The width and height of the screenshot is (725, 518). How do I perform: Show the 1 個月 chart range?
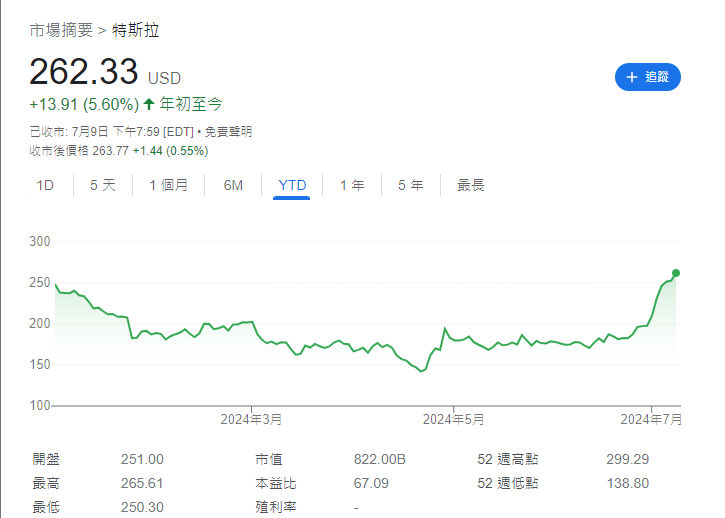click(x=168, y=185)
